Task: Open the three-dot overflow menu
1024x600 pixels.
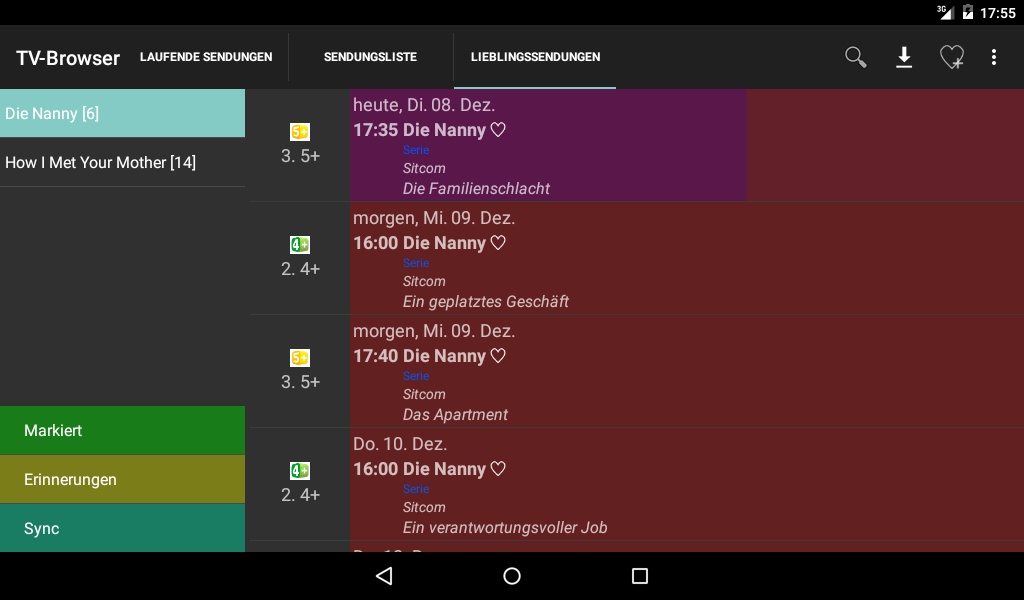Action: tap(994, 57)
